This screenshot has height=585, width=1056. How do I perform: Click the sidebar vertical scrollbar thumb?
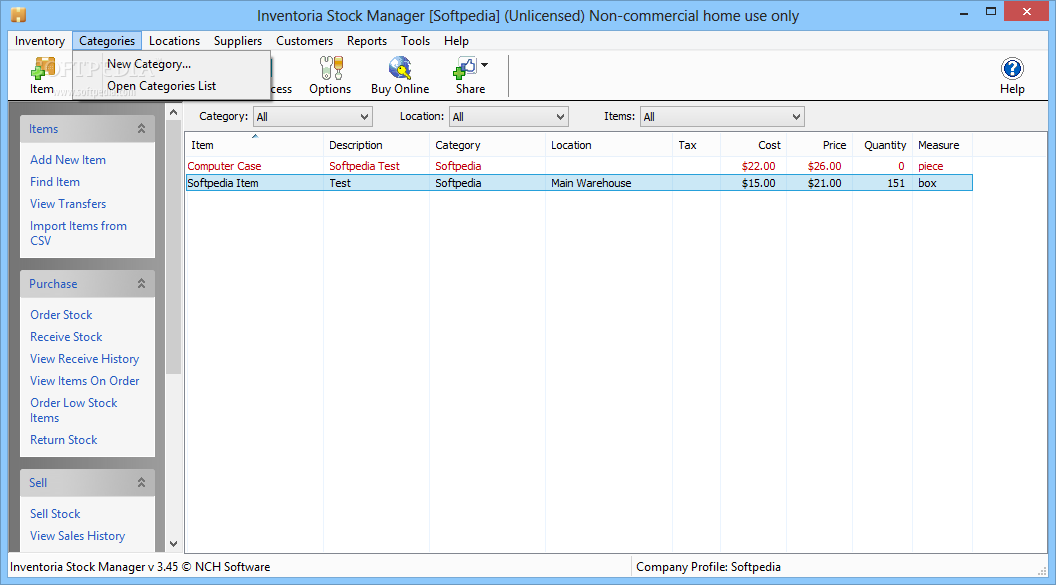tap(174, 247)
